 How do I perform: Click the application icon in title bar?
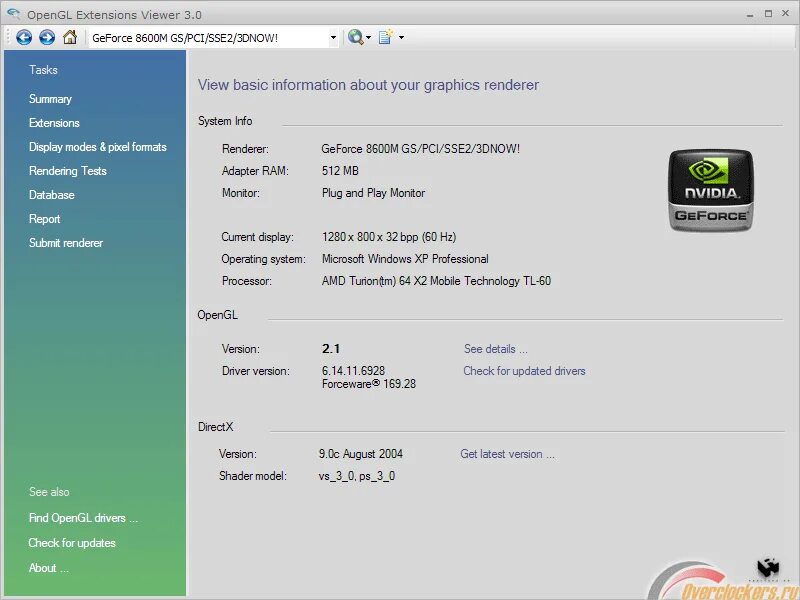(x=13, y=14)
